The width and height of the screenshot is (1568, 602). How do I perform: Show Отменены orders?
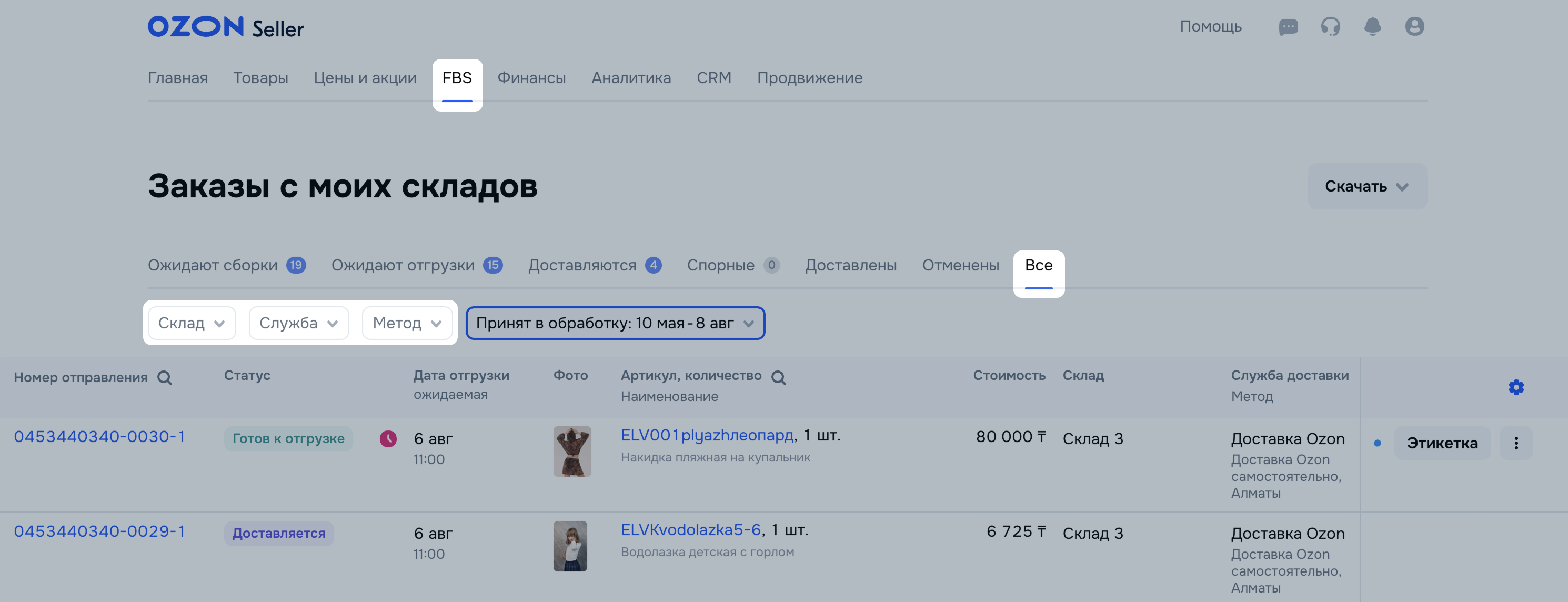click(x=960, y=265)
